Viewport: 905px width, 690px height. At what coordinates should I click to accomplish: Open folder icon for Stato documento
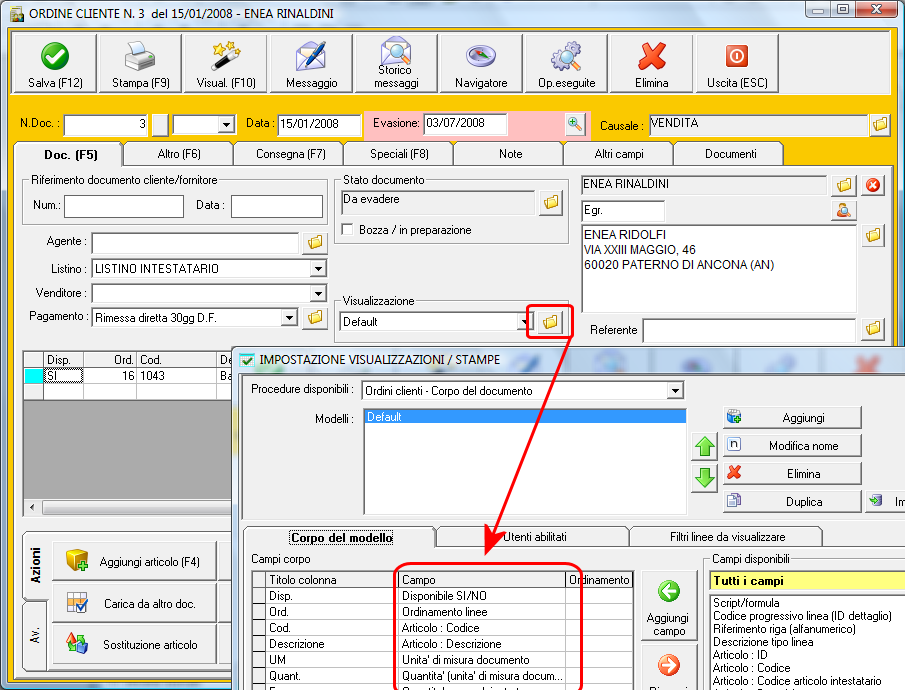coord(551,202)
